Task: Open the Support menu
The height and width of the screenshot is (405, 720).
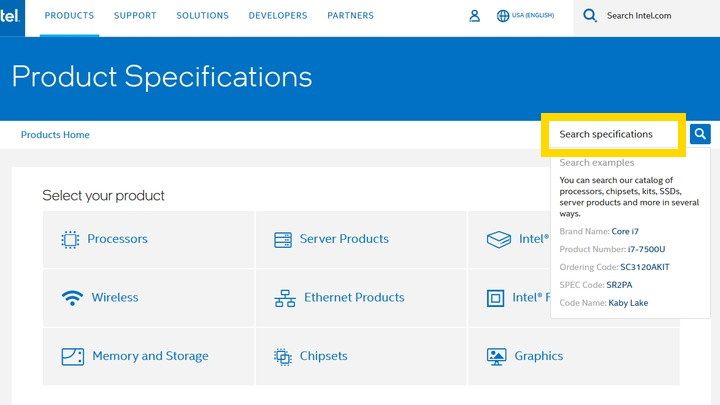Action: (x=135, y=16)
